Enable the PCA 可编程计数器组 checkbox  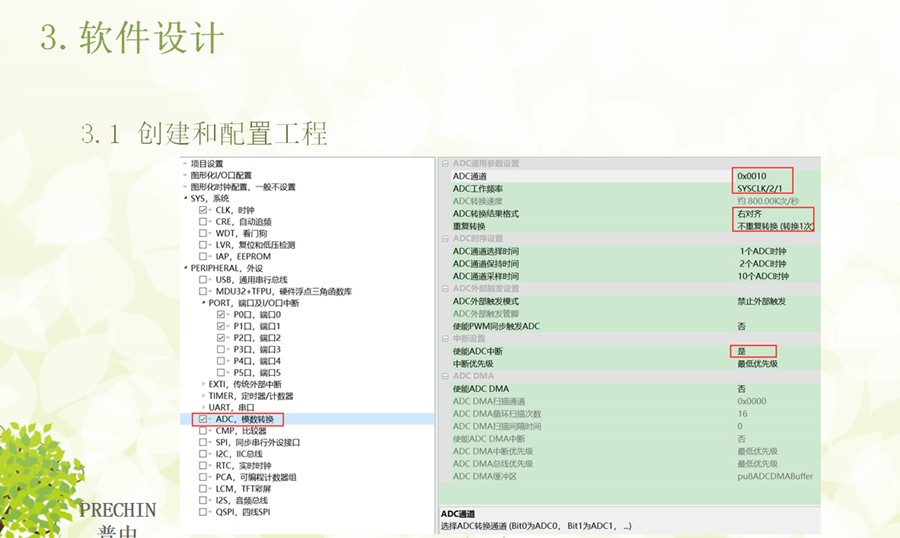(x=203, y=477)
